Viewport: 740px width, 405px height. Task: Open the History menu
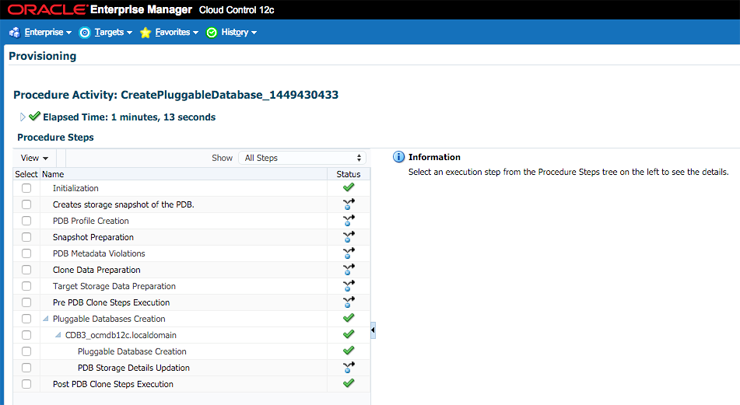[239, 32]
